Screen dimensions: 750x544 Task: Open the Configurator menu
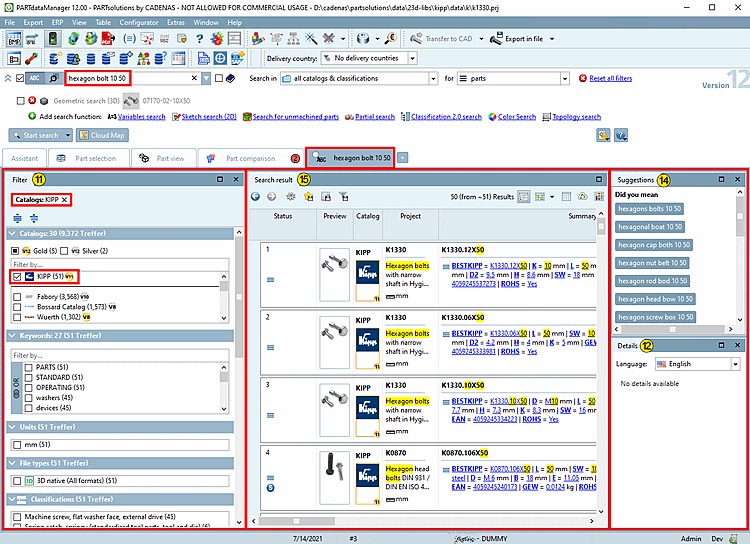[x=139, y=22]
